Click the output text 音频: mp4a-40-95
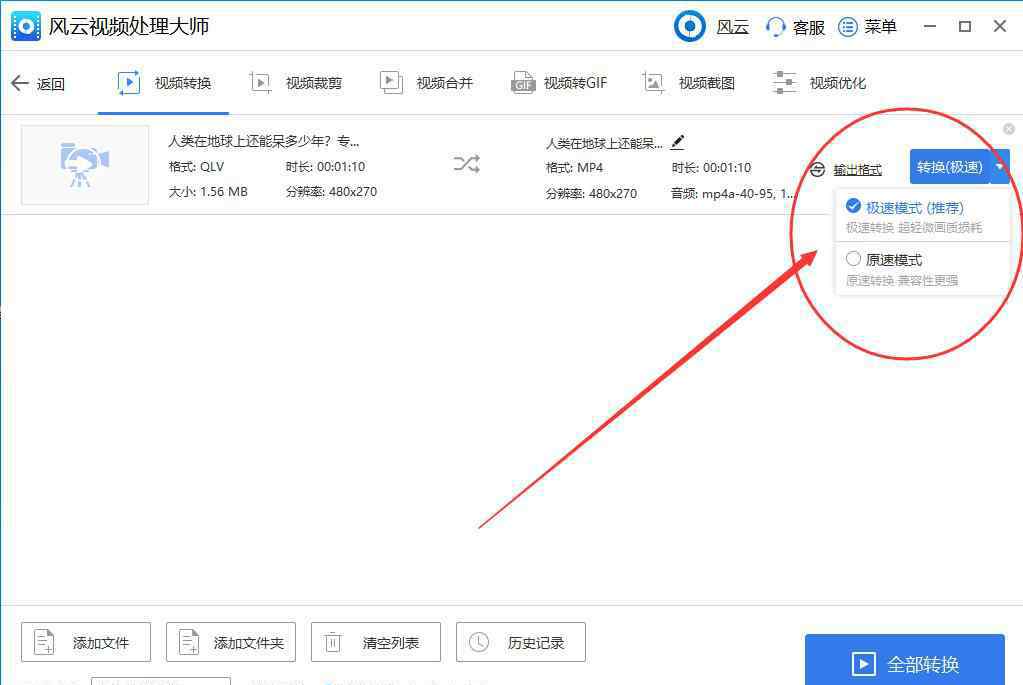Image resolution: width=1023 pixels, height=685 pixels. (733, 193)
